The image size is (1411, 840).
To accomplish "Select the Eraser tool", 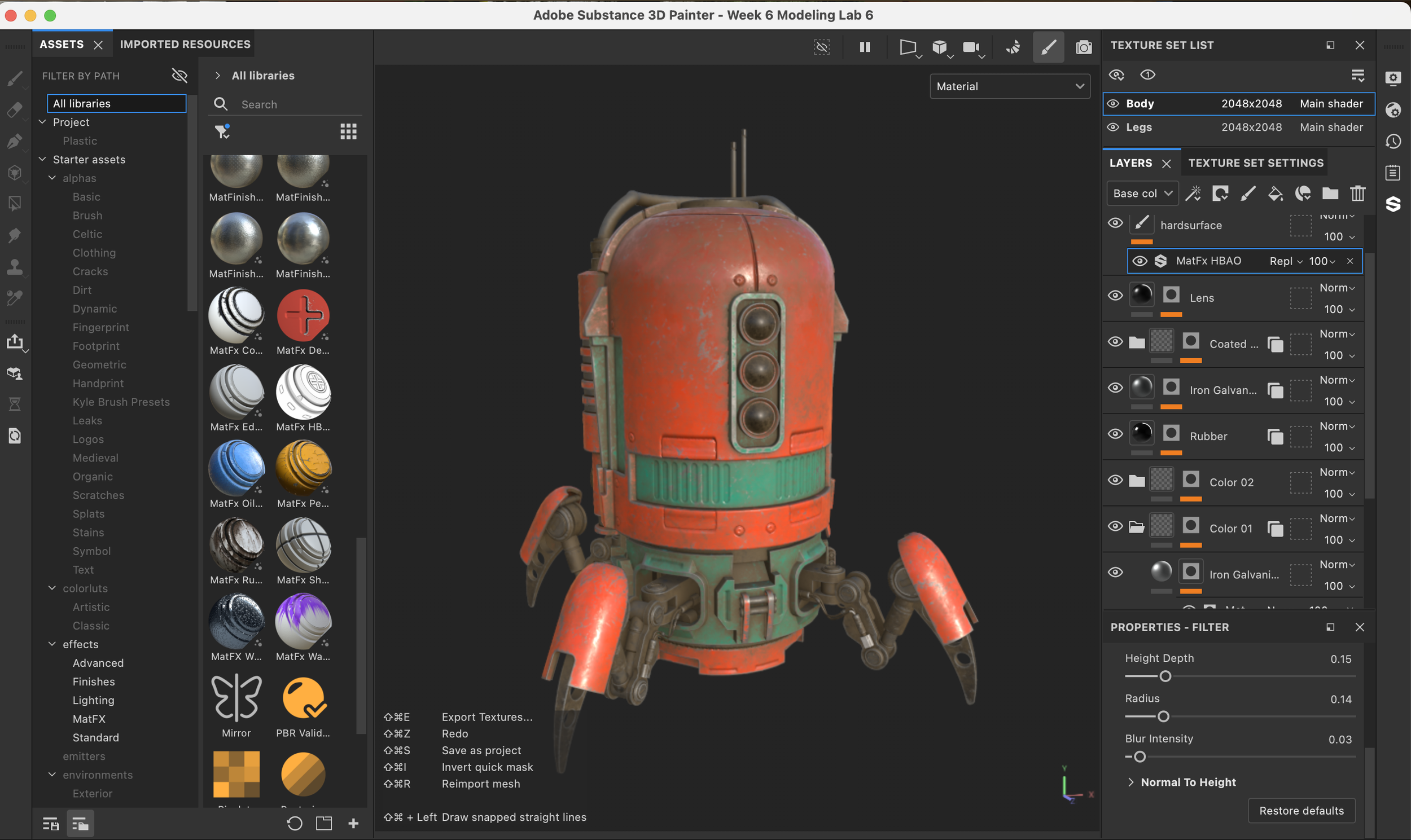I will coord(15,111).
